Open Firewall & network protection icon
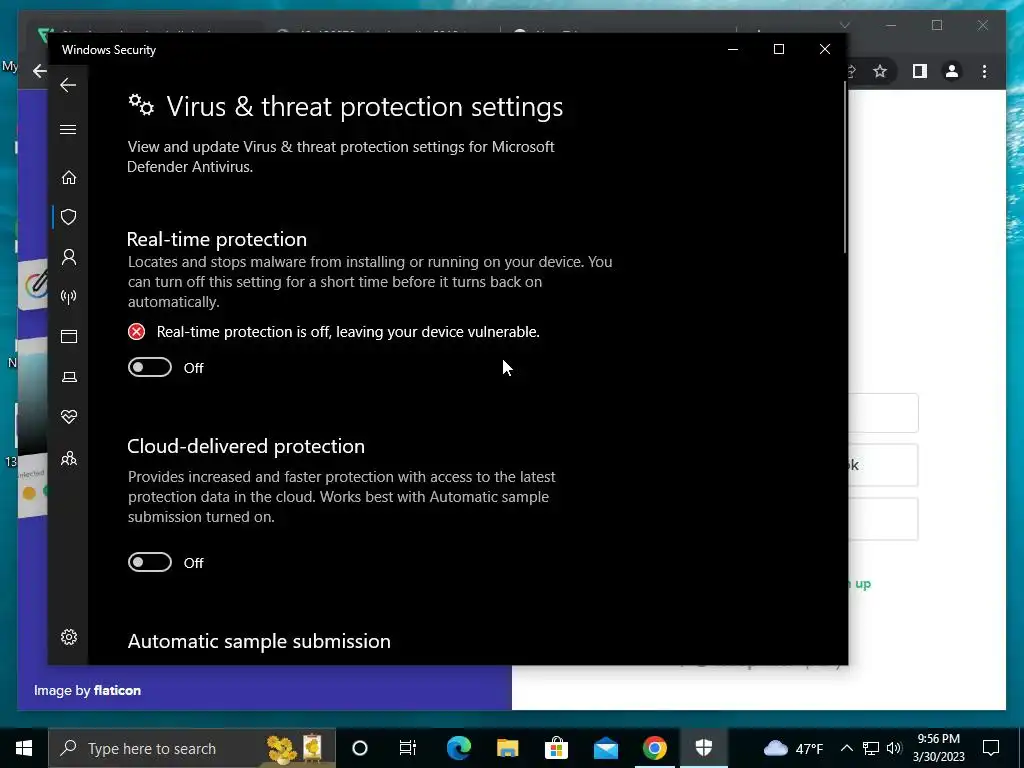Viewport: 1024px width, 768px height. point(69,297)
